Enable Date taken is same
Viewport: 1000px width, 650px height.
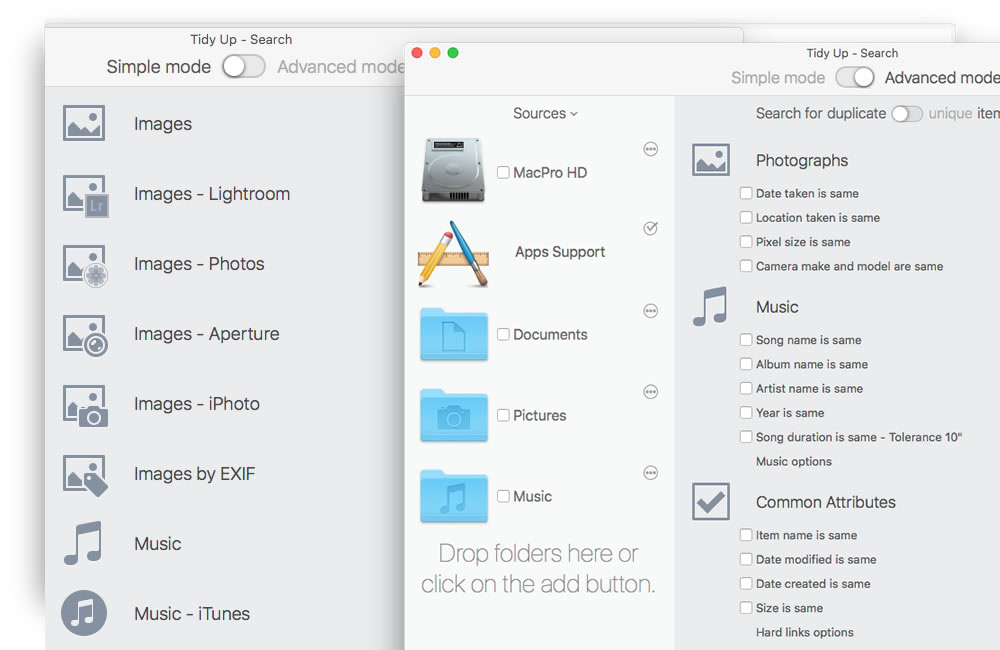(x=746, y=193)
